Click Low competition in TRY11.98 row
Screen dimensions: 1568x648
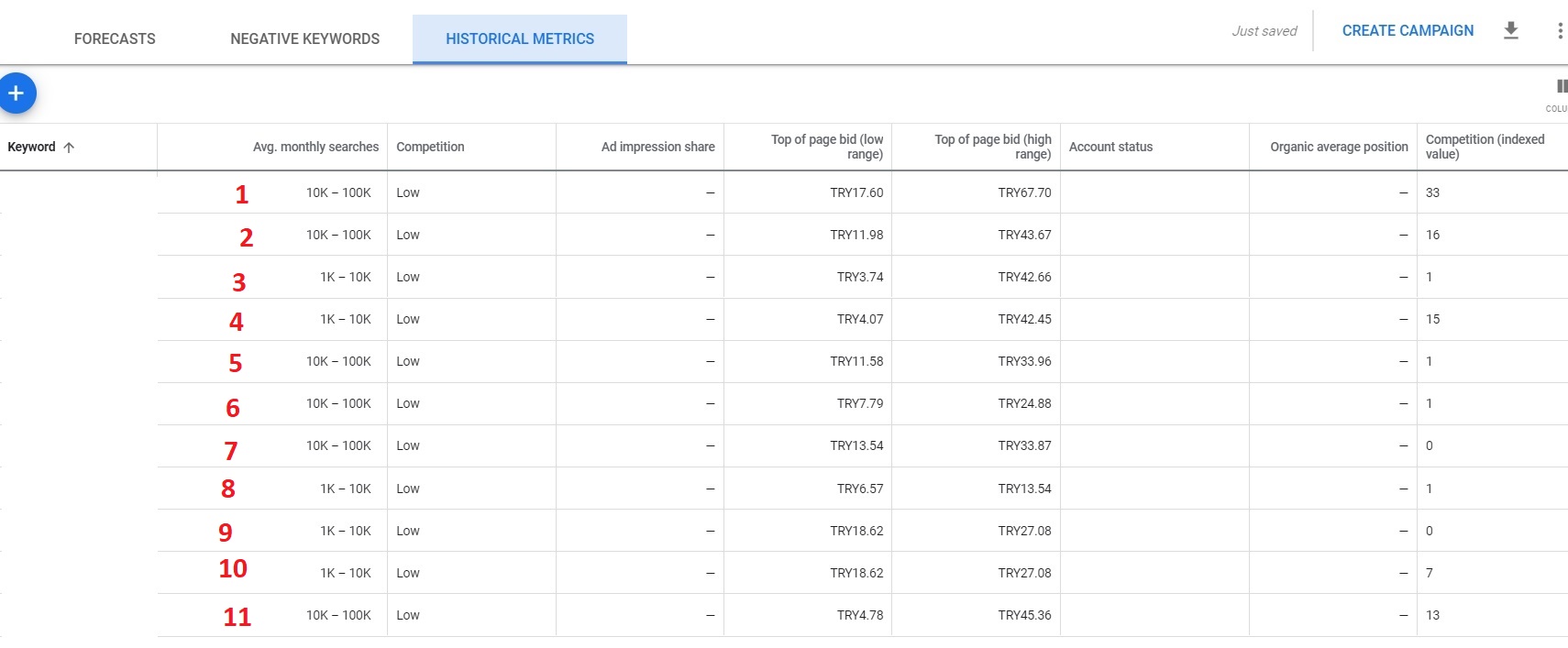pyautogui.click(x=408, y=235)
